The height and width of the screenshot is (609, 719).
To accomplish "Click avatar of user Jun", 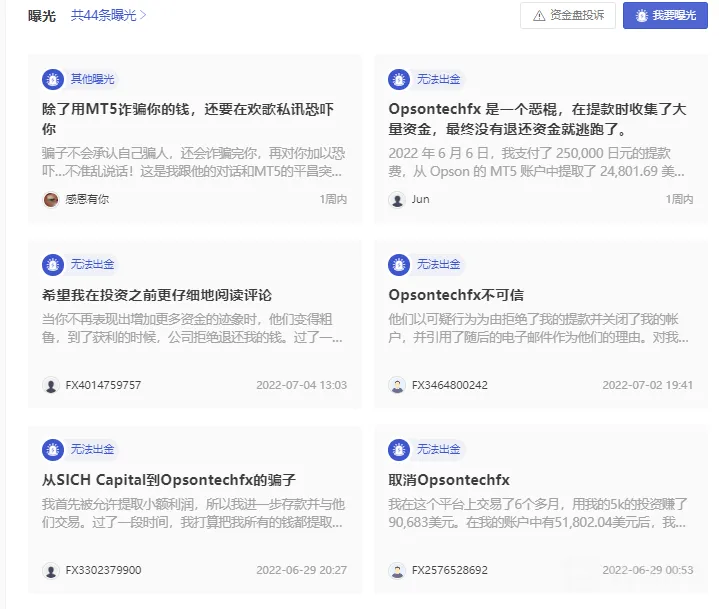I will coord(397,199).
